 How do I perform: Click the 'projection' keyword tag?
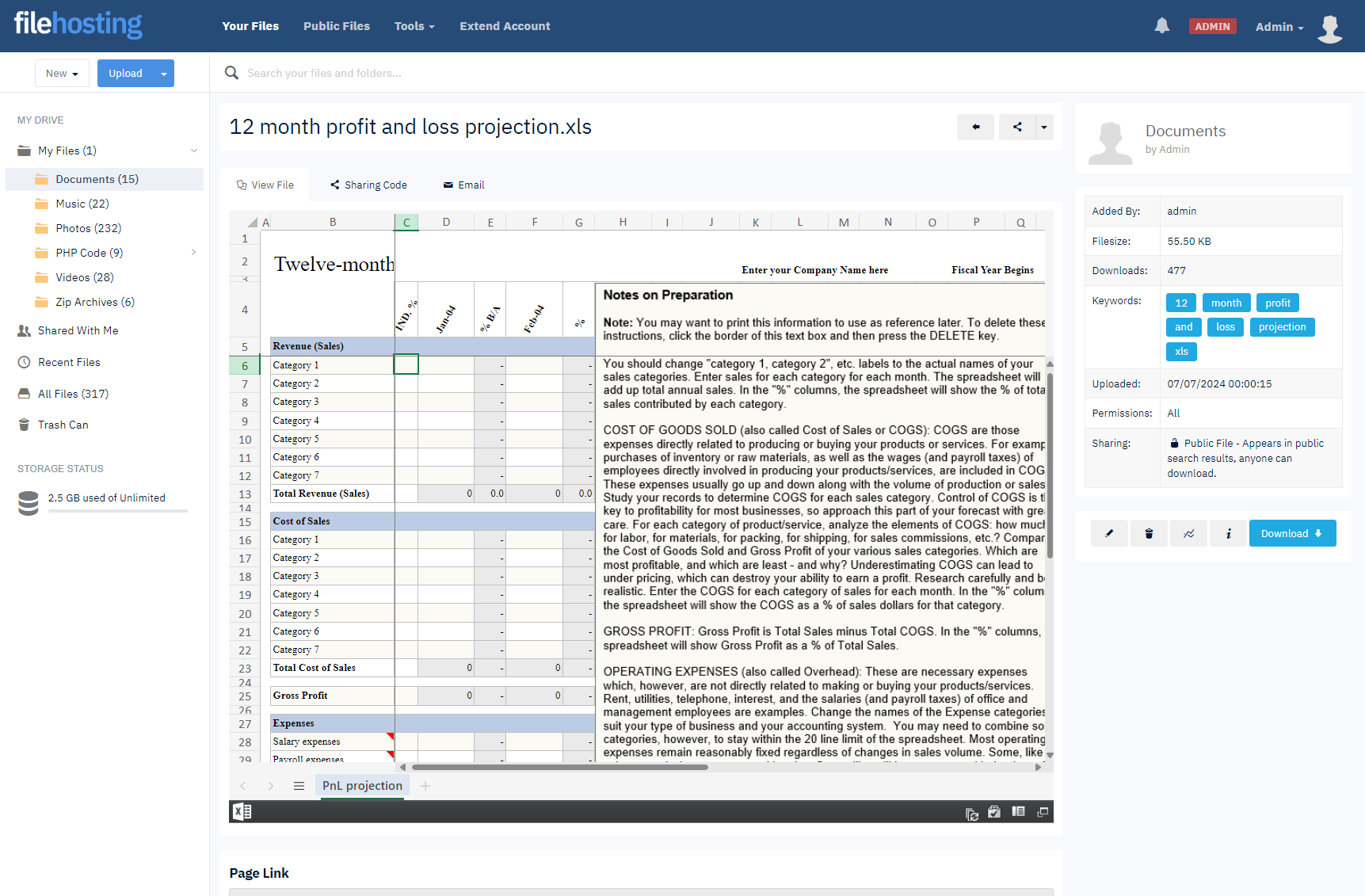coord(1282,327)
